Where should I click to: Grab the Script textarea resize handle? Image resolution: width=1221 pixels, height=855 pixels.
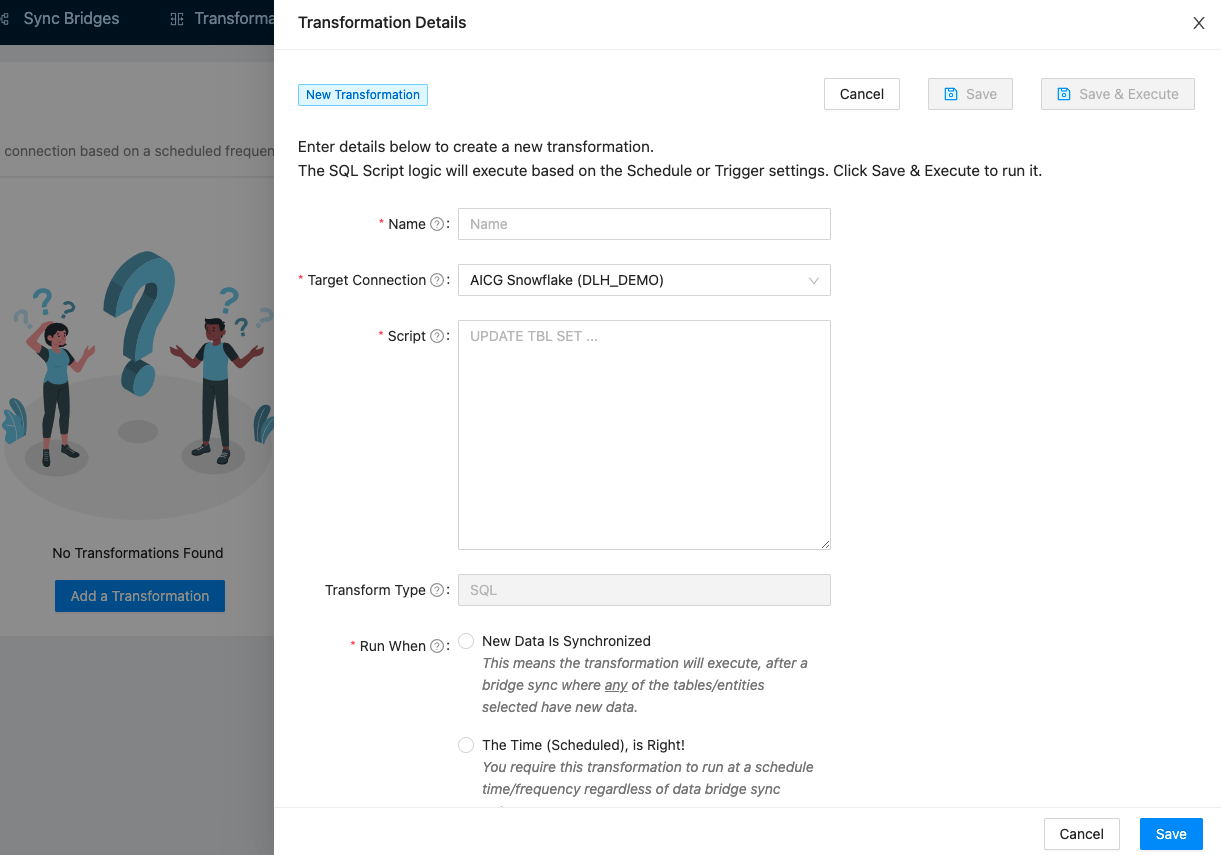click(x=825, y=544)
